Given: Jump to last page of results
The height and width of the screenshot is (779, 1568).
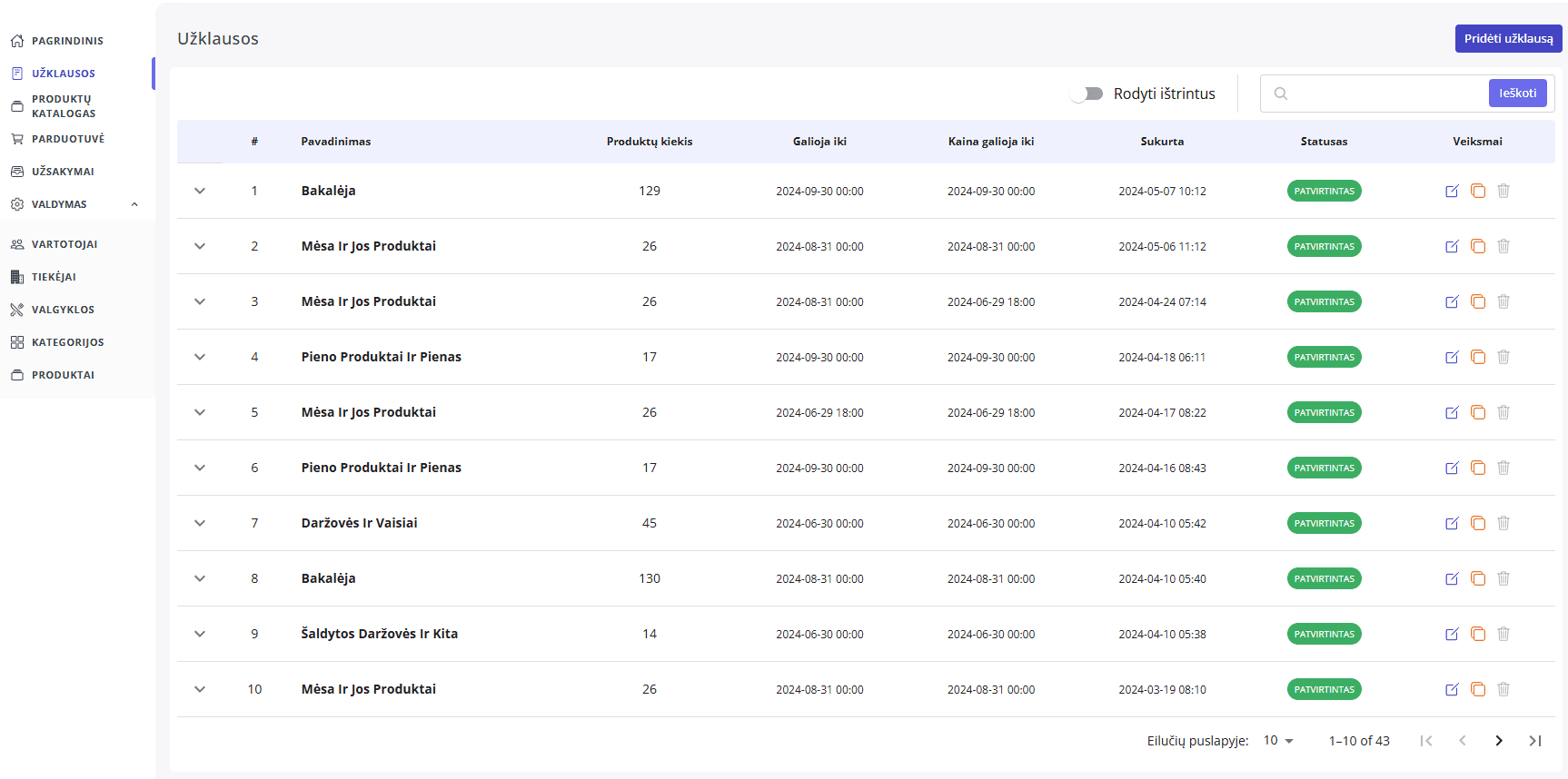Looking at the screenshot, I should point(1535,741).
